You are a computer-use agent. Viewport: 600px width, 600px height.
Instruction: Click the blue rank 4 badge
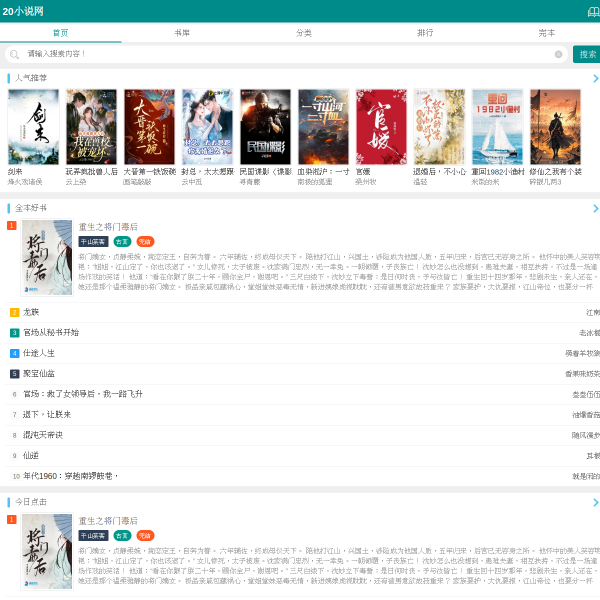pos(14,354)
